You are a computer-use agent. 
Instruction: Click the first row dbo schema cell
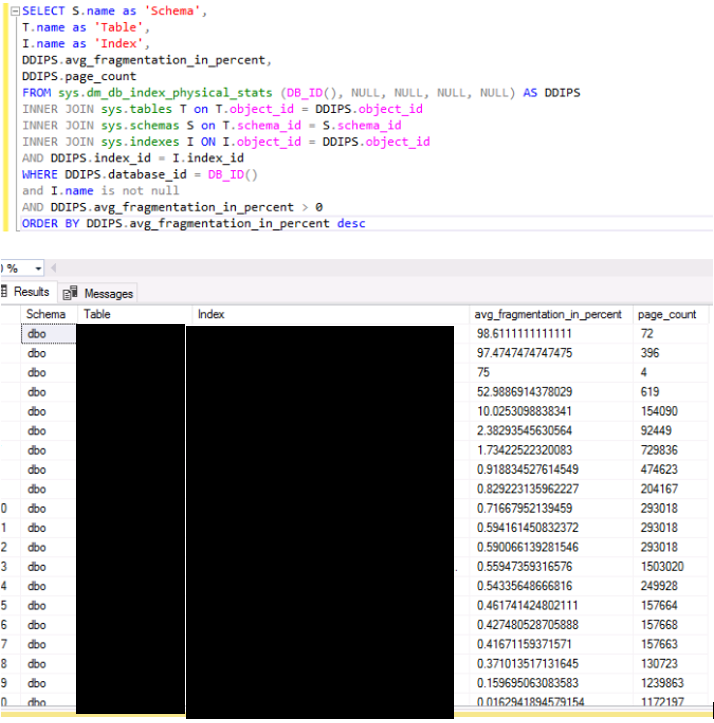click(37, 334)
